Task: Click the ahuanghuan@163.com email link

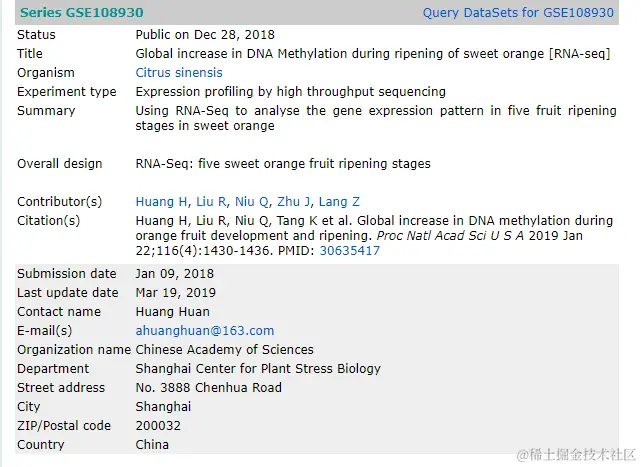Action: click(x=205, y=331)
